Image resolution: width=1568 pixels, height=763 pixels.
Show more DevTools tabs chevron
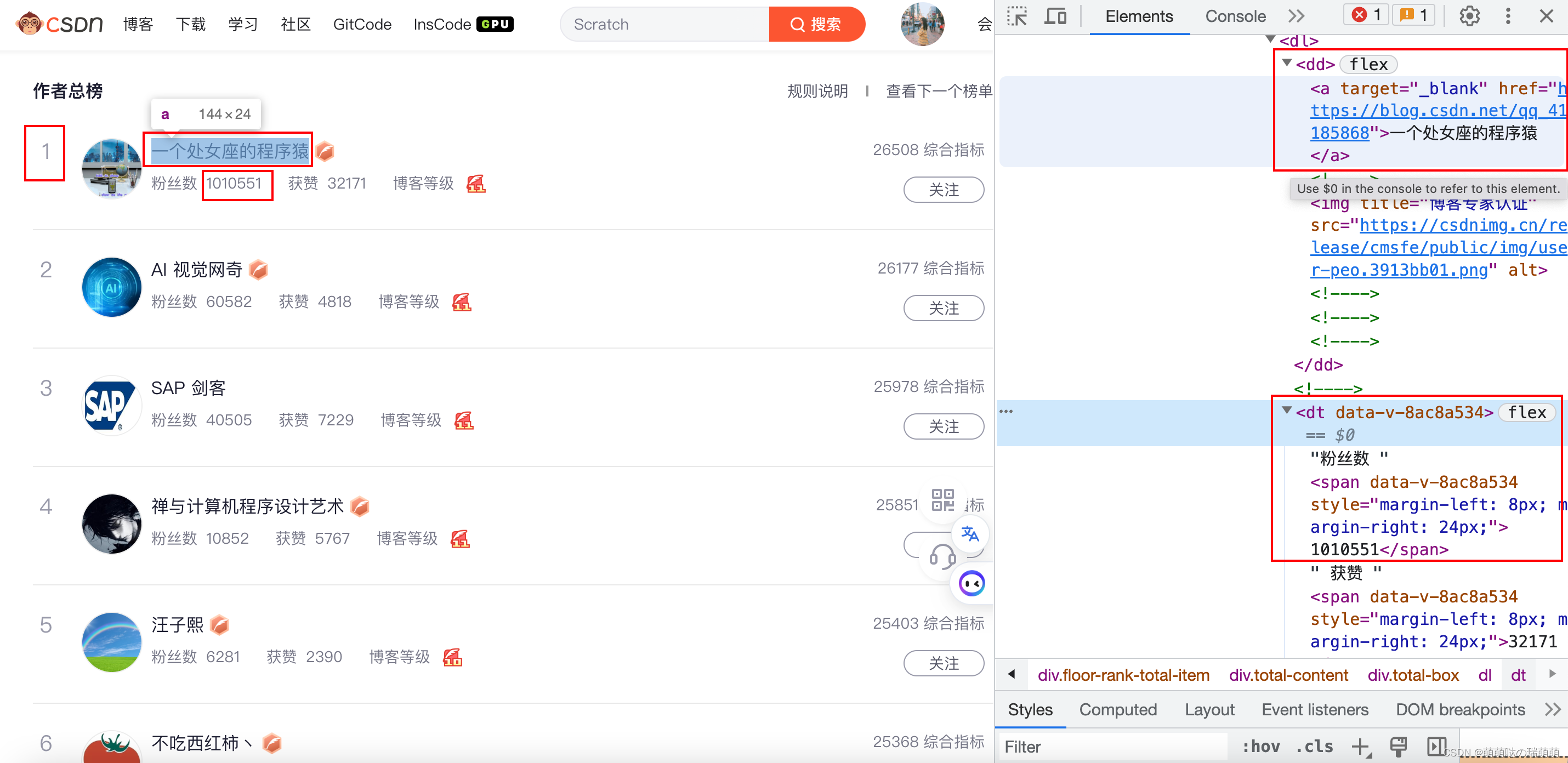tap(1296, 16)
